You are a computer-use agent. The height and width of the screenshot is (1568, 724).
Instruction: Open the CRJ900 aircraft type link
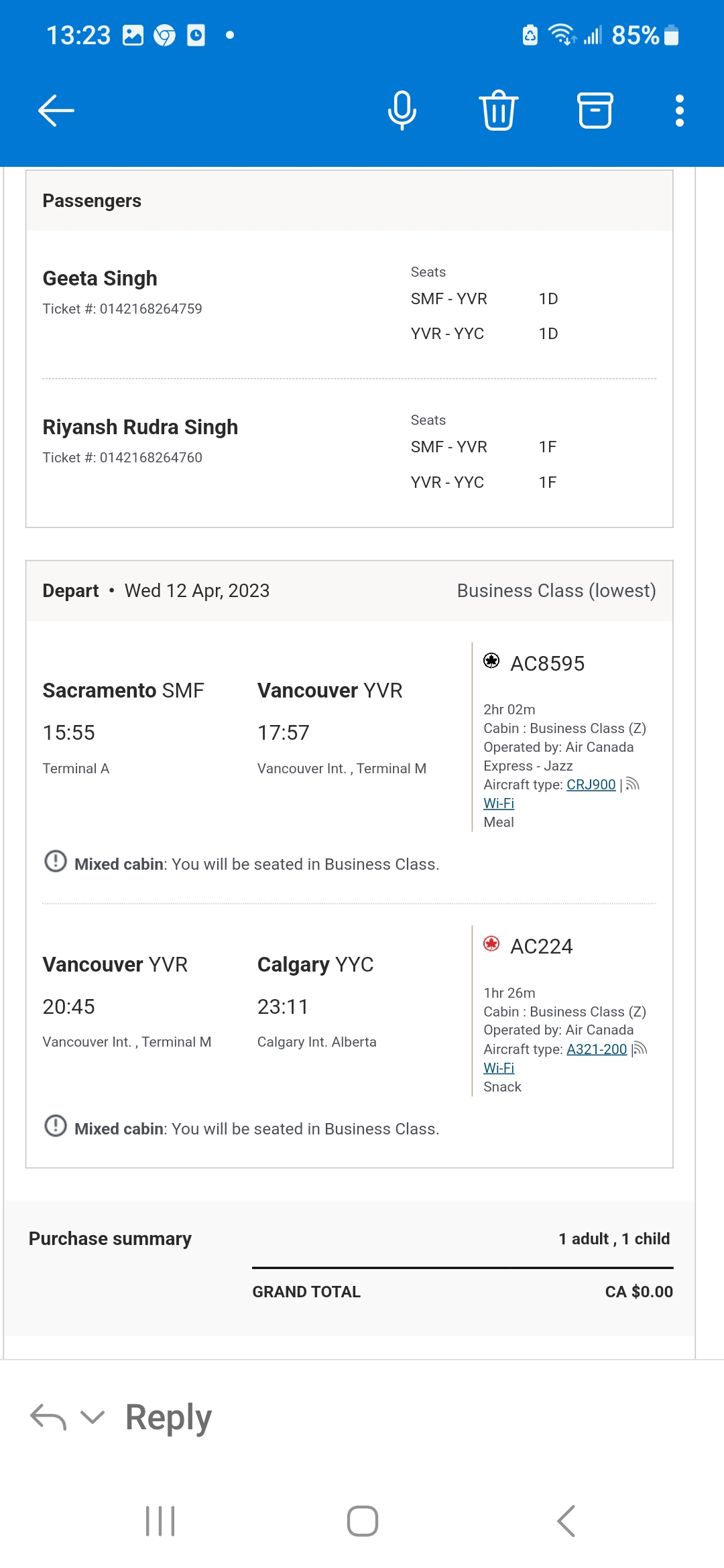(x=591, y=785)
